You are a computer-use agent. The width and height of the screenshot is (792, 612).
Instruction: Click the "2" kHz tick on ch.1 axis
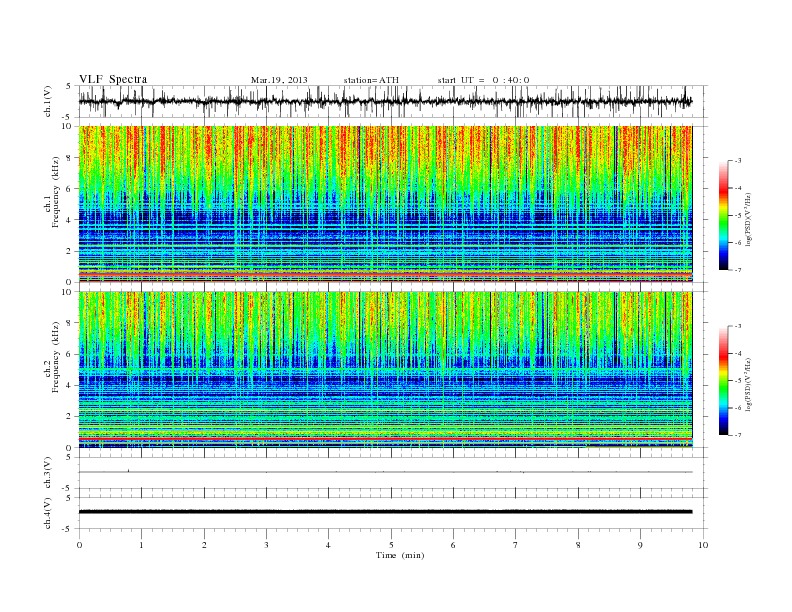(x=70, y=251)
